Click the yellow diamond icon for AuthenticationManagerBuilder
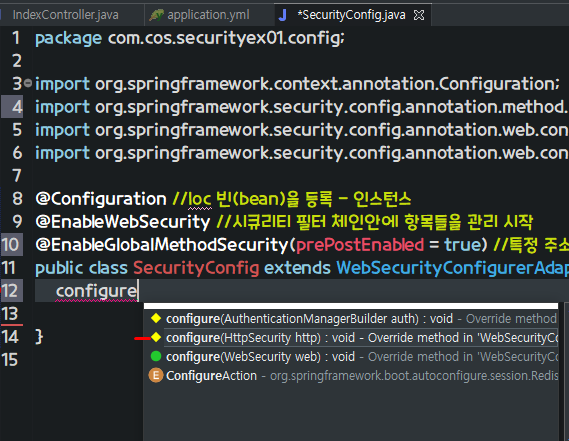Screen dimensions: 569x441 click(x=156, y=318)
